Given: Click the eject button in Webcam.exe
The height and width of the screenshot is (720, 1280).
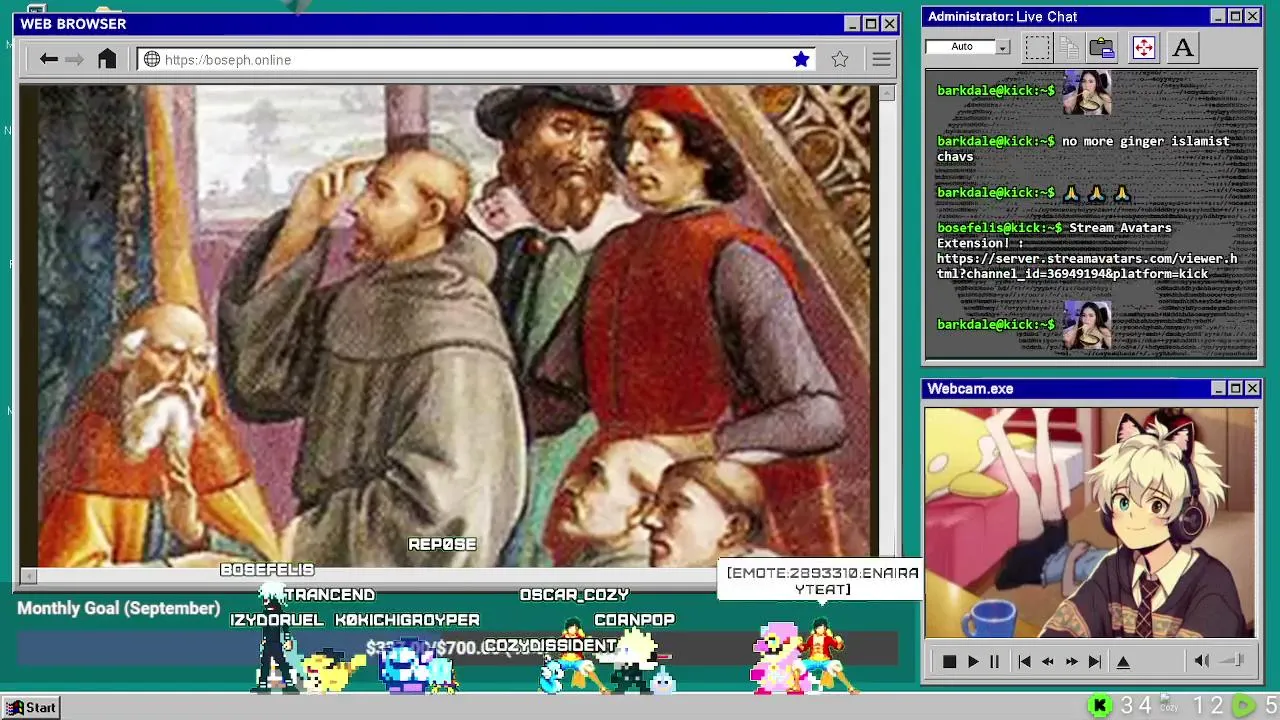Looking at the screenshot, I should (x=1123, y=661).
